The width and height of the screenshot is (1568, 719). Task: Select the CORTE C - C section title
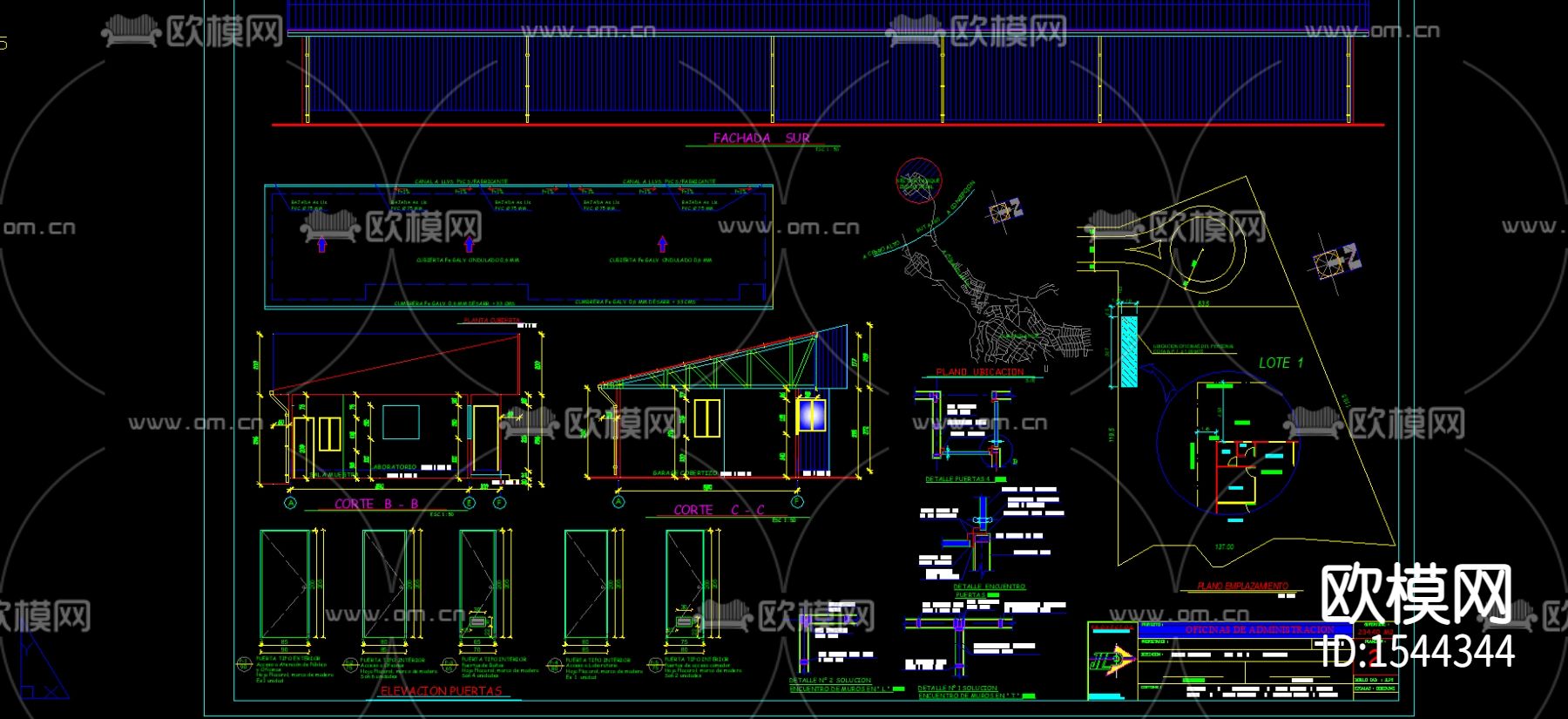click(x=719, y=510)
